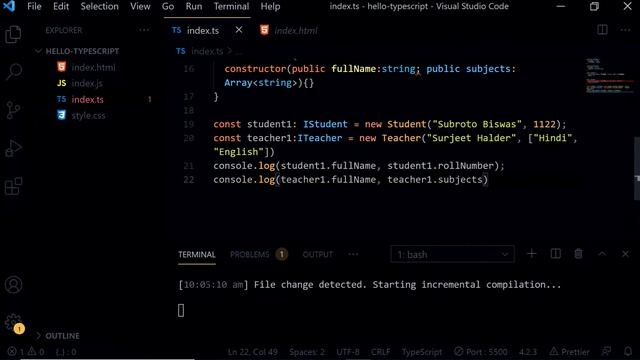Open the Source Control view
Viewport: 640px width, 360px height.
coord(13,110)
